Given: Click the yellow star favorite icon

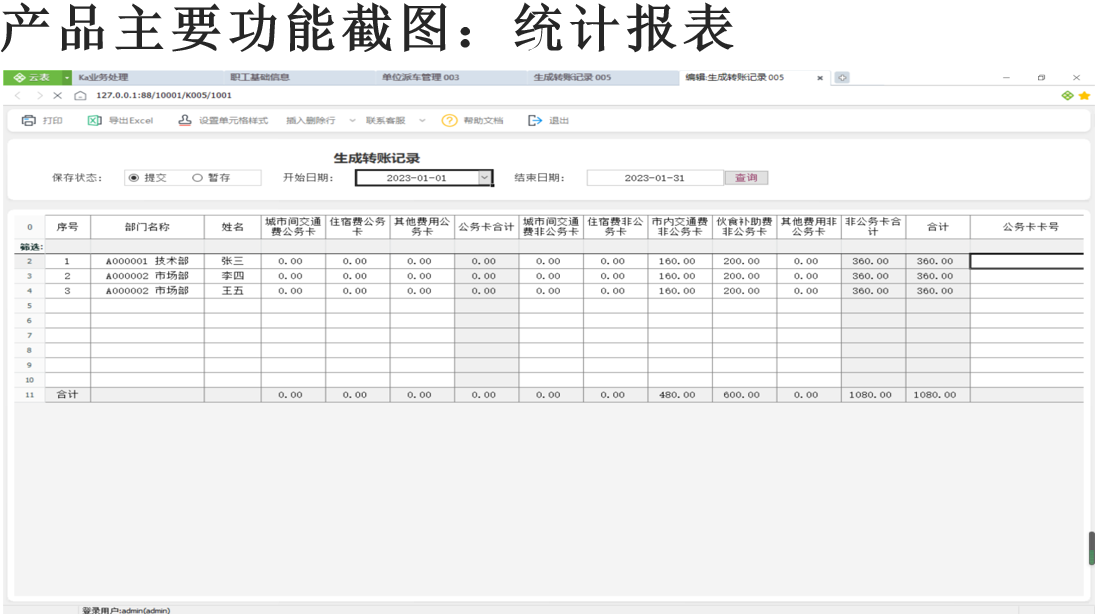Looking at the screenshot, I should click(x=1084, y=95).
